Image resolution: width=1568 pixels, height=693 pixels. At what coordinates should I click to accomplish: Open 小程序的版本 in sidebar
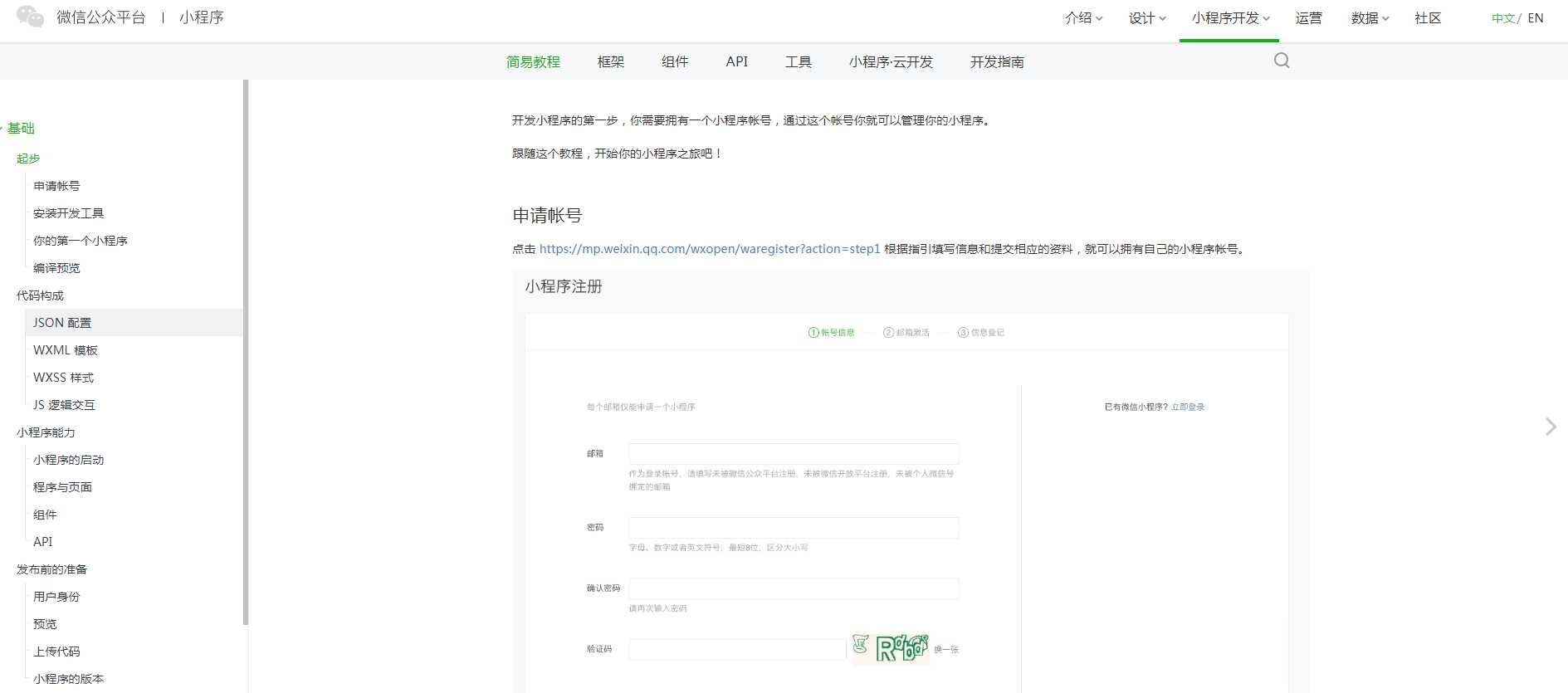pyautogui.click(x=68, y=679)
